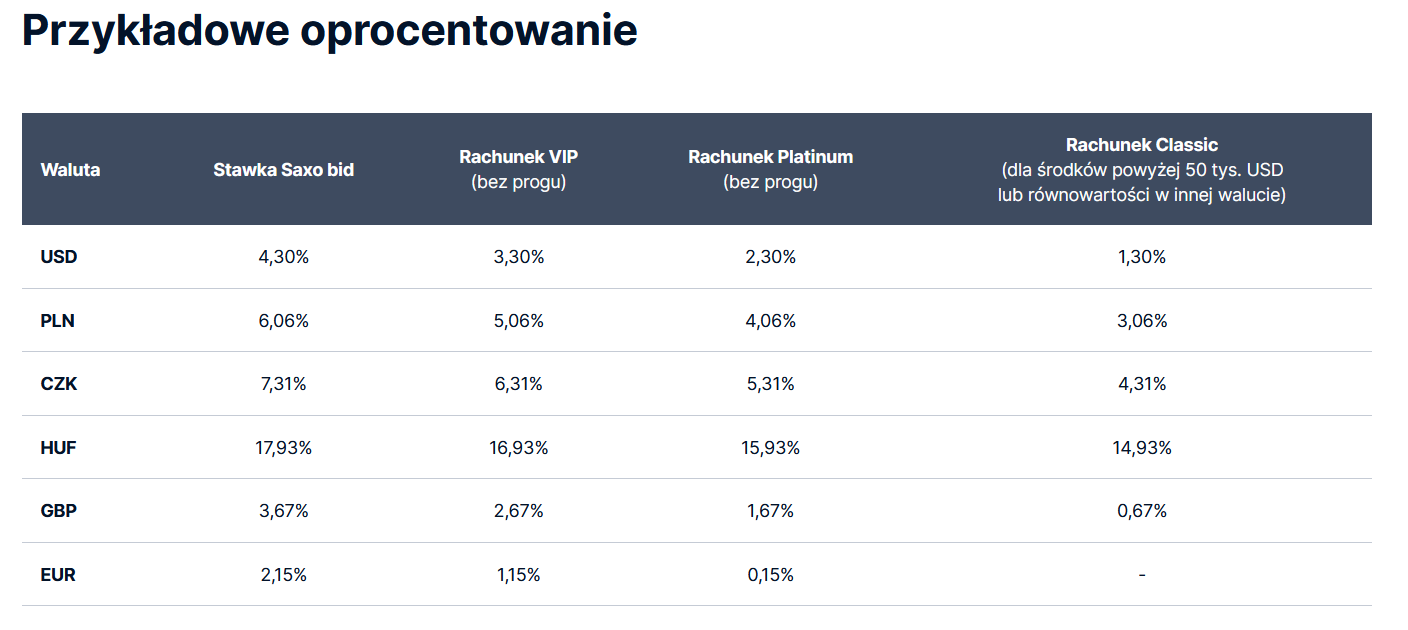Click the 2,67% VIP rate for GBP
Image resolution: width=1408 pixels, height=630 pixels.
coord(518,511)
